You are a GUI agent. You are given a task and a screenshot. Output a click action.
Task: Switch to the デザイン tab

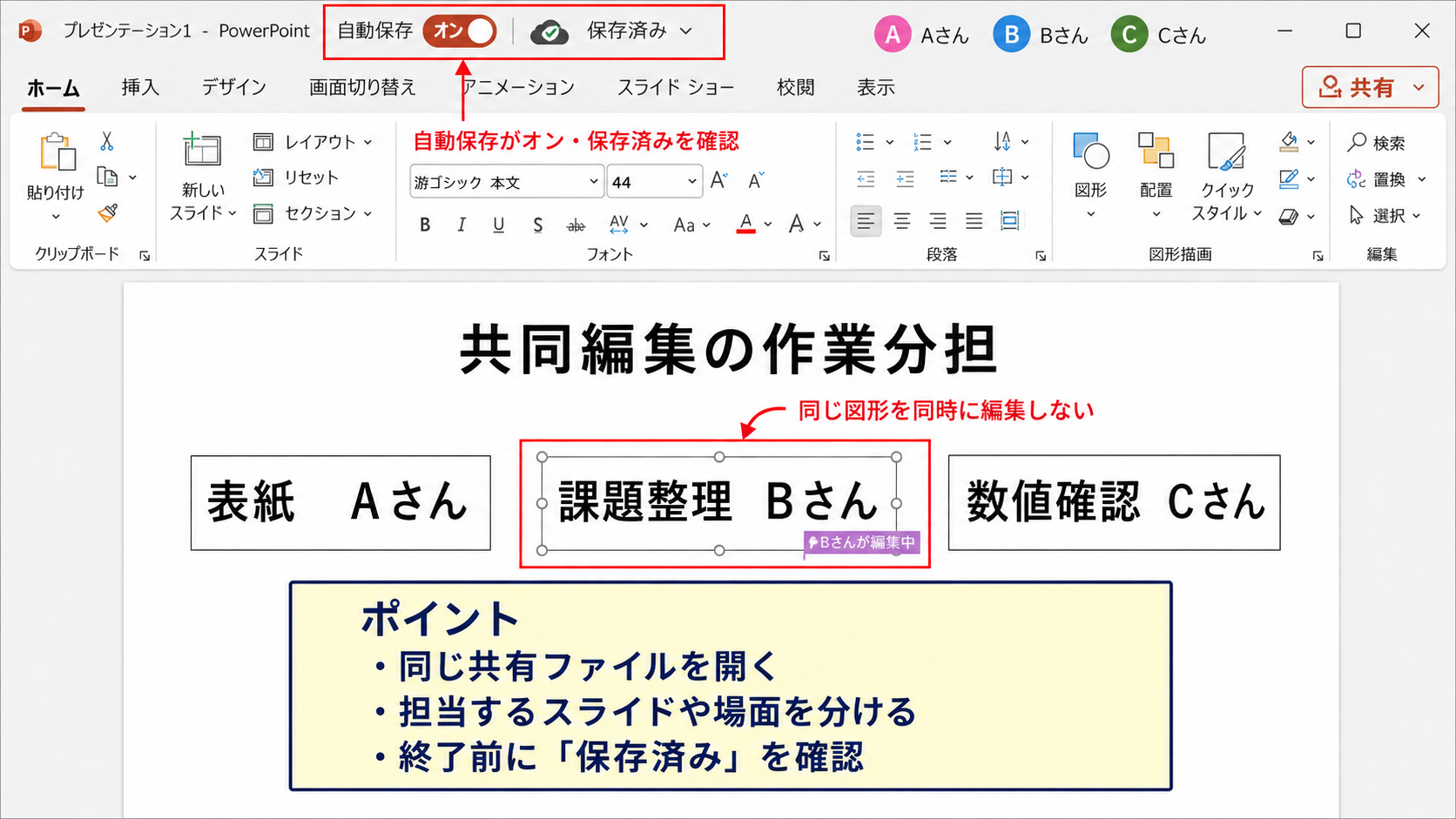tap(233, 88)
